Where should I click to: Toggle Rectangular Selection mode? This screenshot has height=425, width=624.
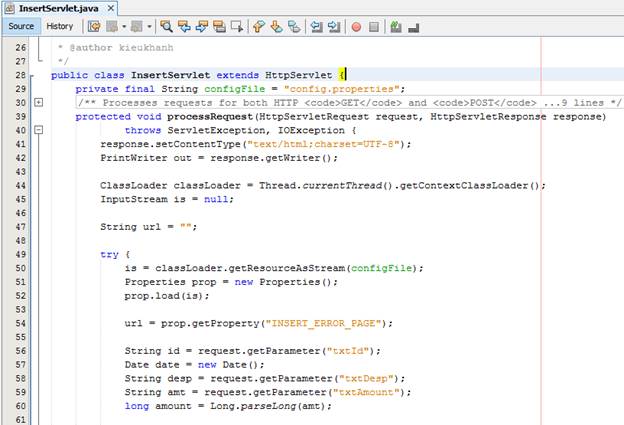237,27
